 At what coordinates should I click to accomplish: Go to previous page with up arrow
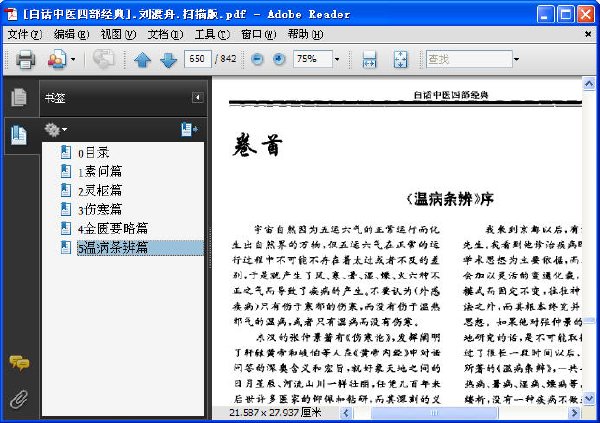(142, 60)
